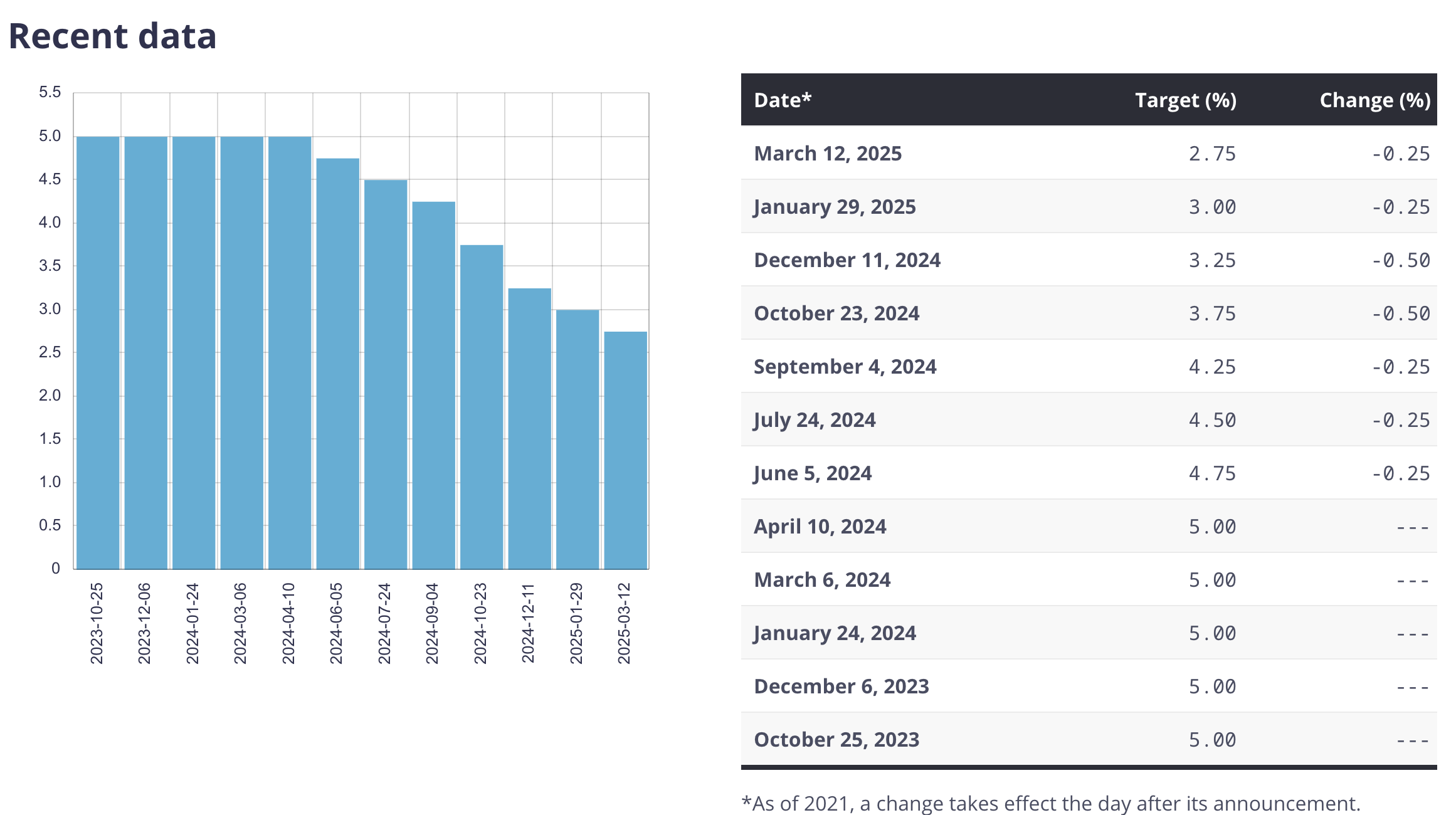1456x815 pixels.
Task: Click the April 10, 2024 date cell
Action: (x=820, y=527)
